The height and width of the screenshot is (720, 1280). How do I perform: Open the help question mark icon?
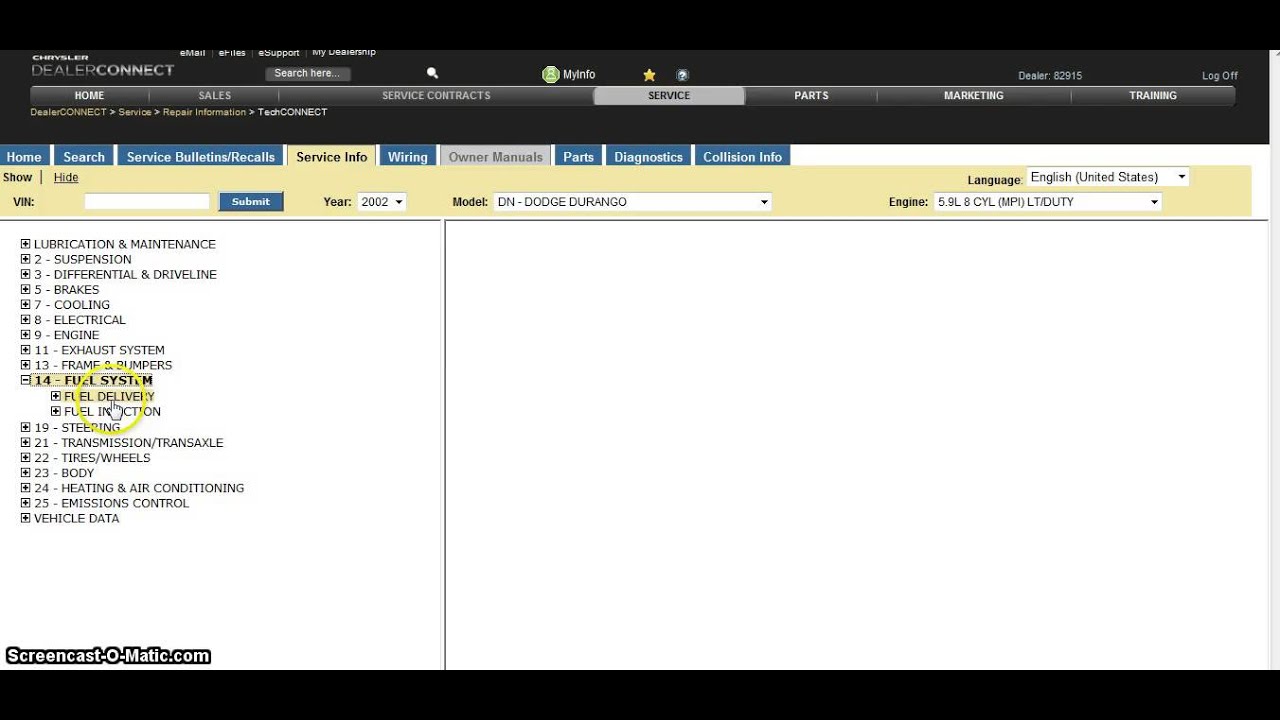tap(682, 75)
